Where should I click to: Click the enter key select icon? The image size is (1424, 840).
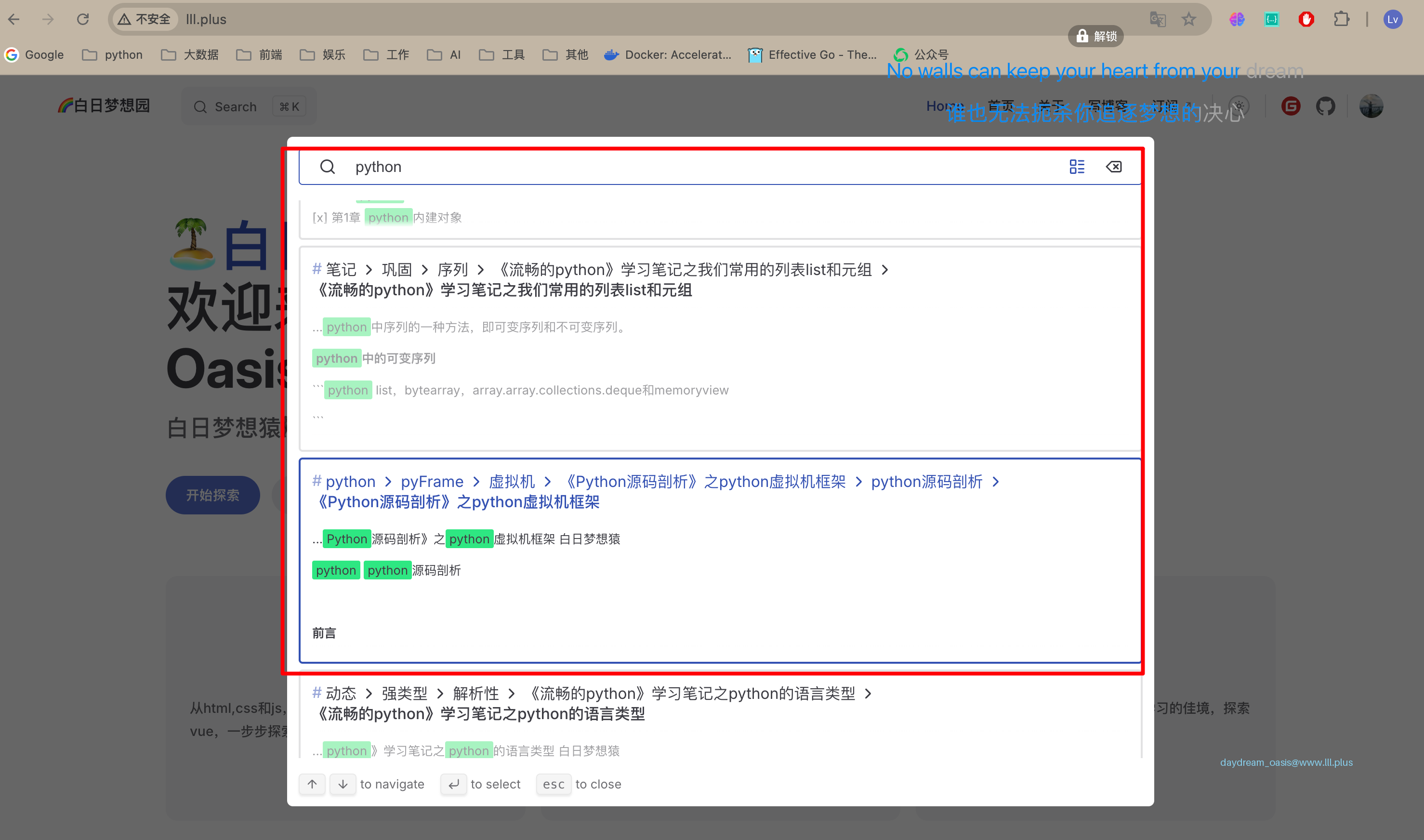click(453, 784)
